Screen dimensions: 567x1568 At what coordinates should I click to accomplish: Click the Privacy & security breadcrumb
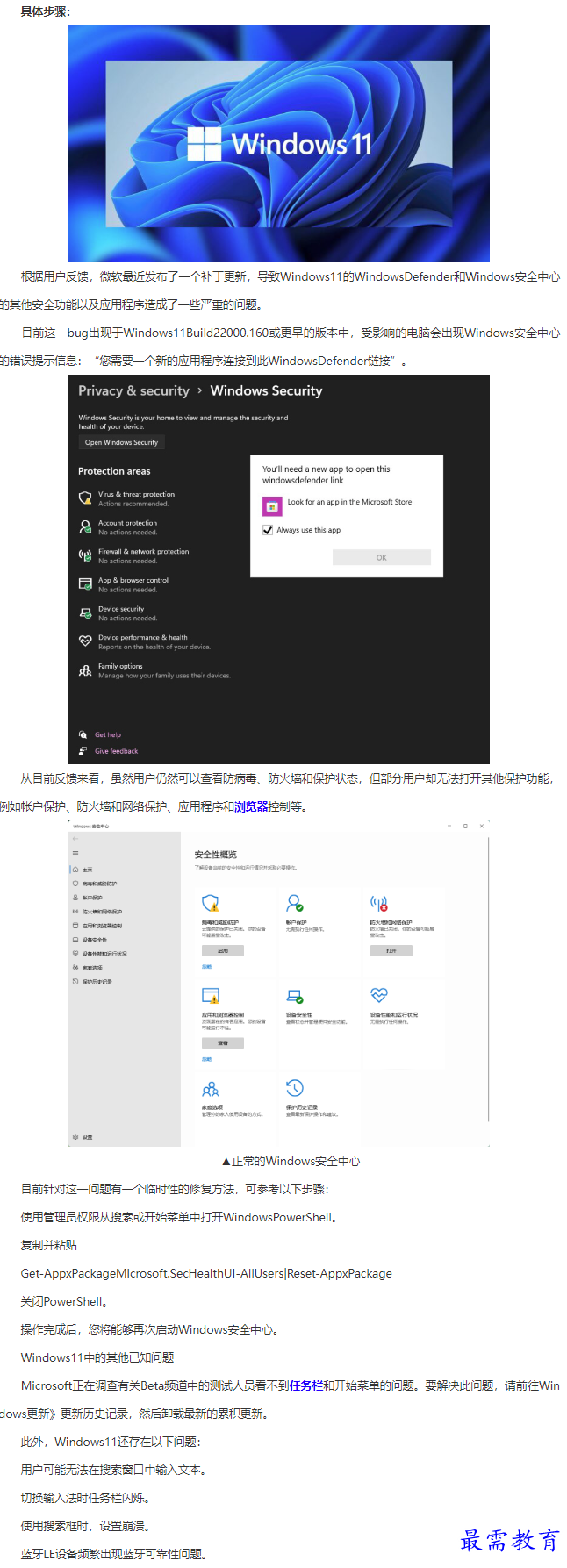pos(133,391)
